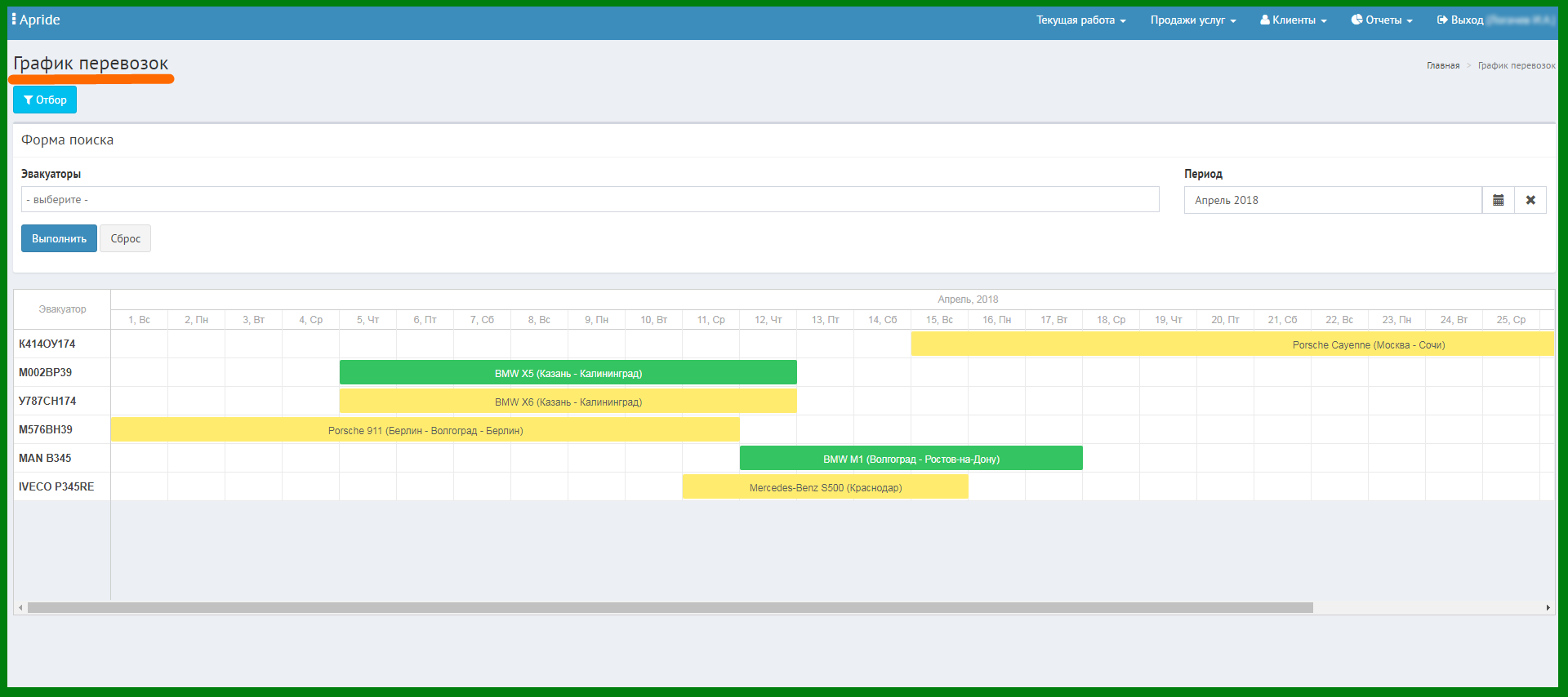Click the date header 12, Чт
Viewport: 1568px width, 697px height.
[x=768, y=320]
